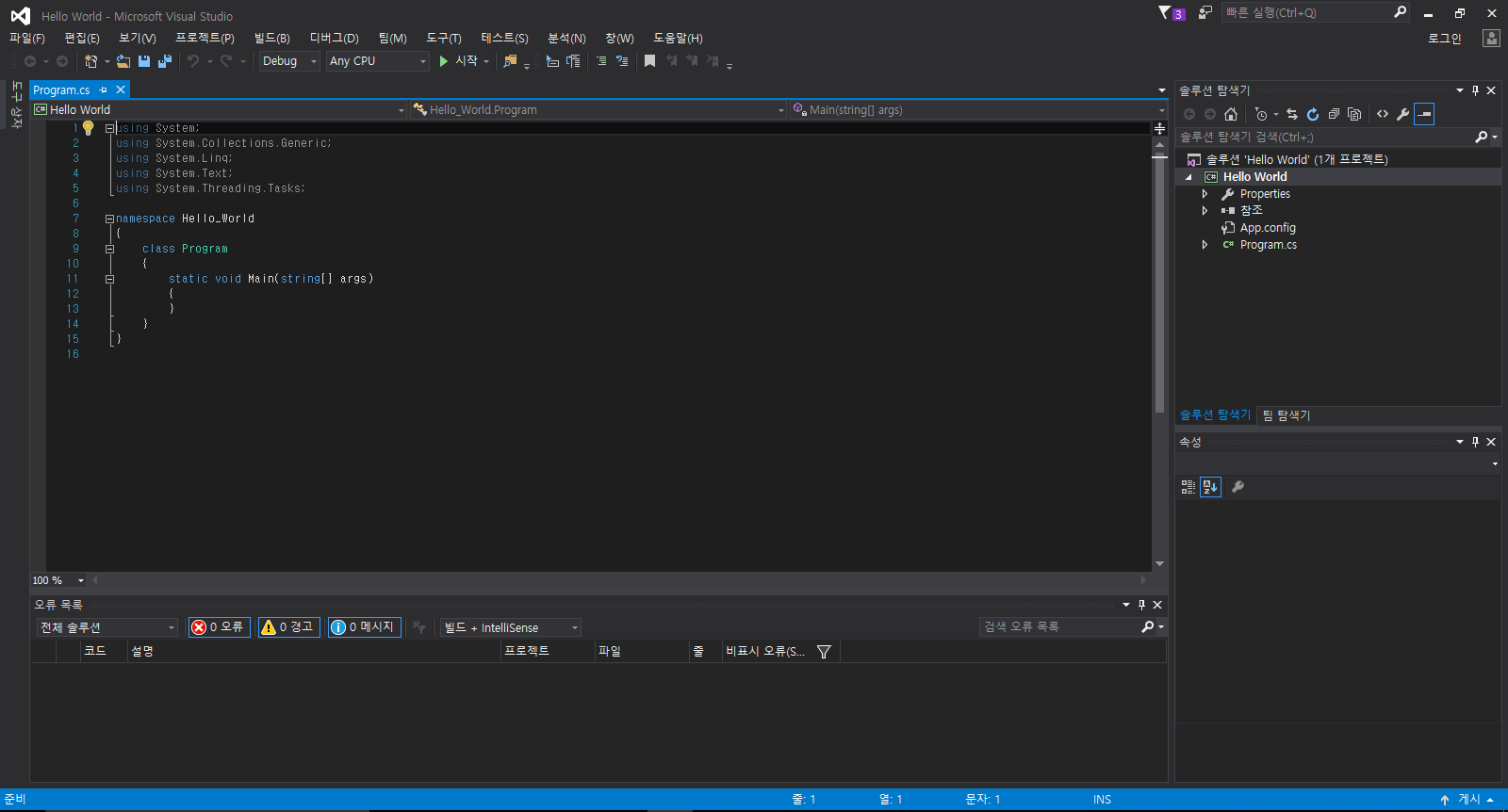1508x812 pixels.
Task: Toggle the 0 메시지 messages filter
Action: [x=364, y=627]
